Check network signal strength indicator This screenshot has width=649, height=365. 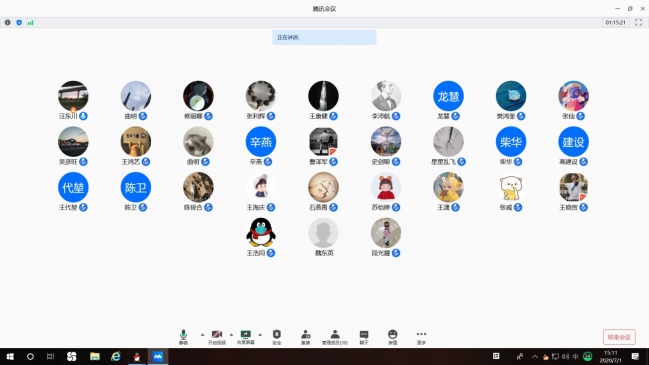(30, 23)
